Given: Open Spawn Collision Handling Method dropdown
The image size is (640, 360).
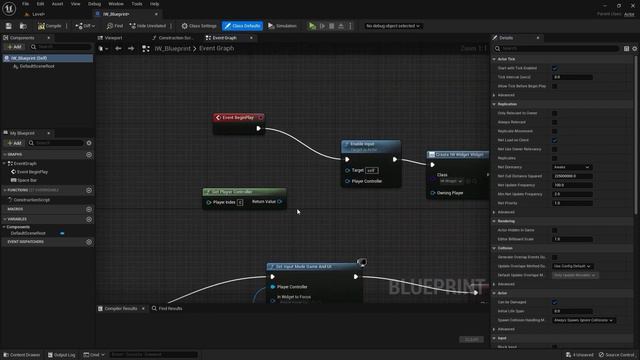Looking at the screenshot, I should (584, 320).
